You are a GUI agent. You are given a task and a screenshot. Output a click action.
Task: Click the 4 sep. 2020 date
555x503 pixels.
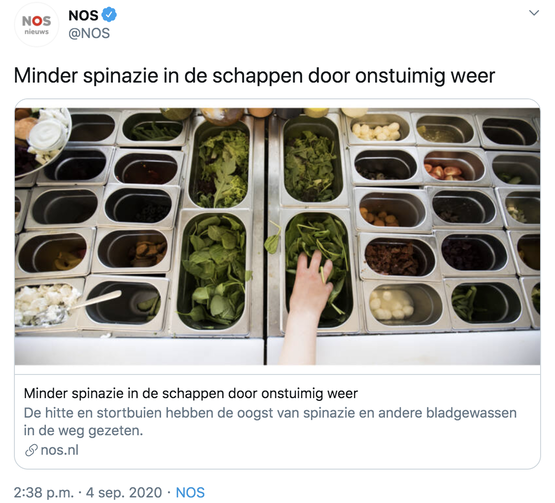point(124,492)
